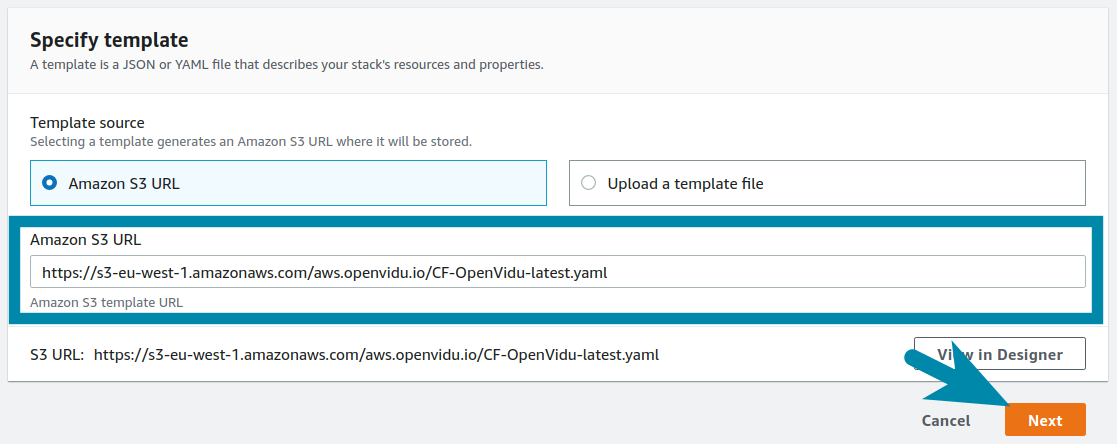Click the Template source section label
Viewport: 1117px width, 444px height.
[87, 123]
